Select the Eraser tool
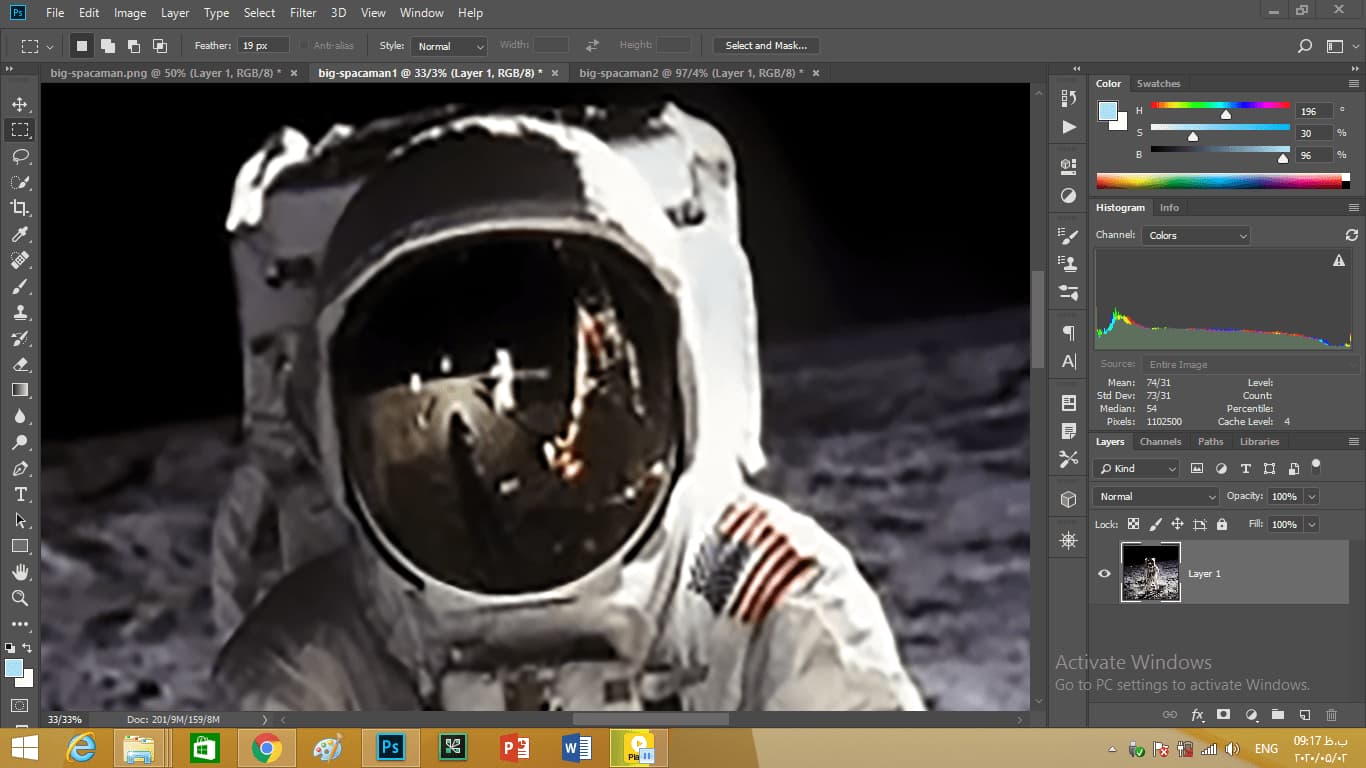The height and width of the screenshot is (768, 1366). tap(20, 364)
